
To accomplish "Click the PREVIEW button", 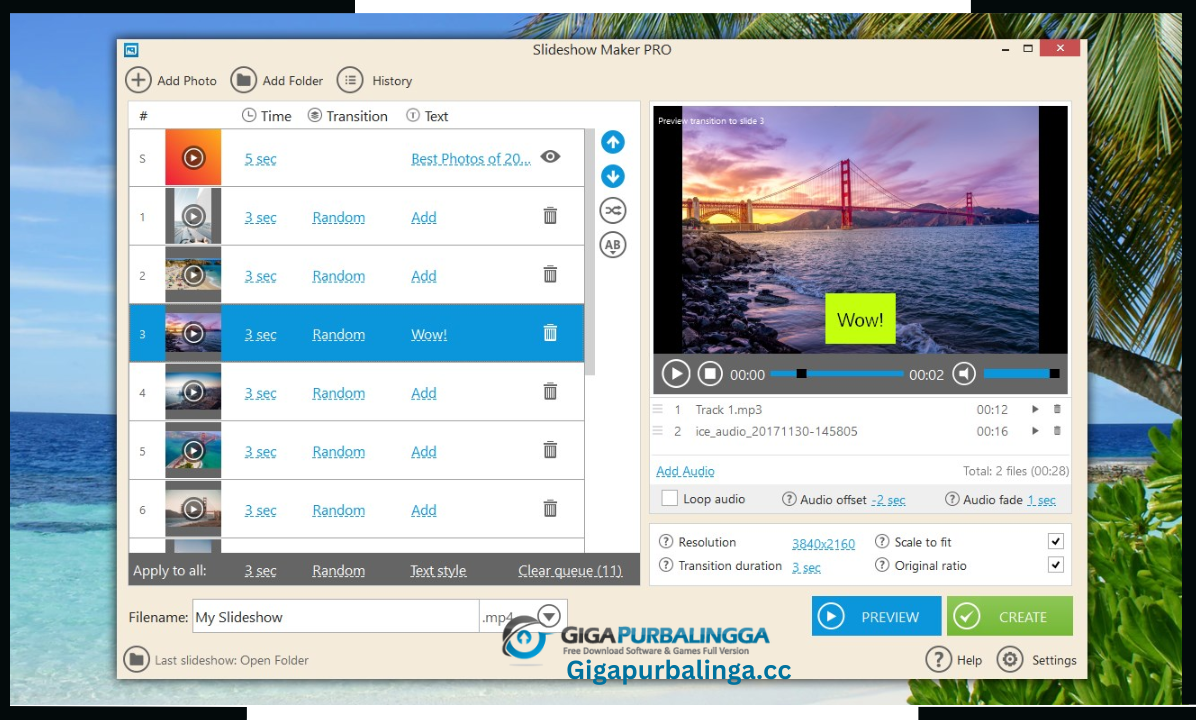I will click(876, 616).
